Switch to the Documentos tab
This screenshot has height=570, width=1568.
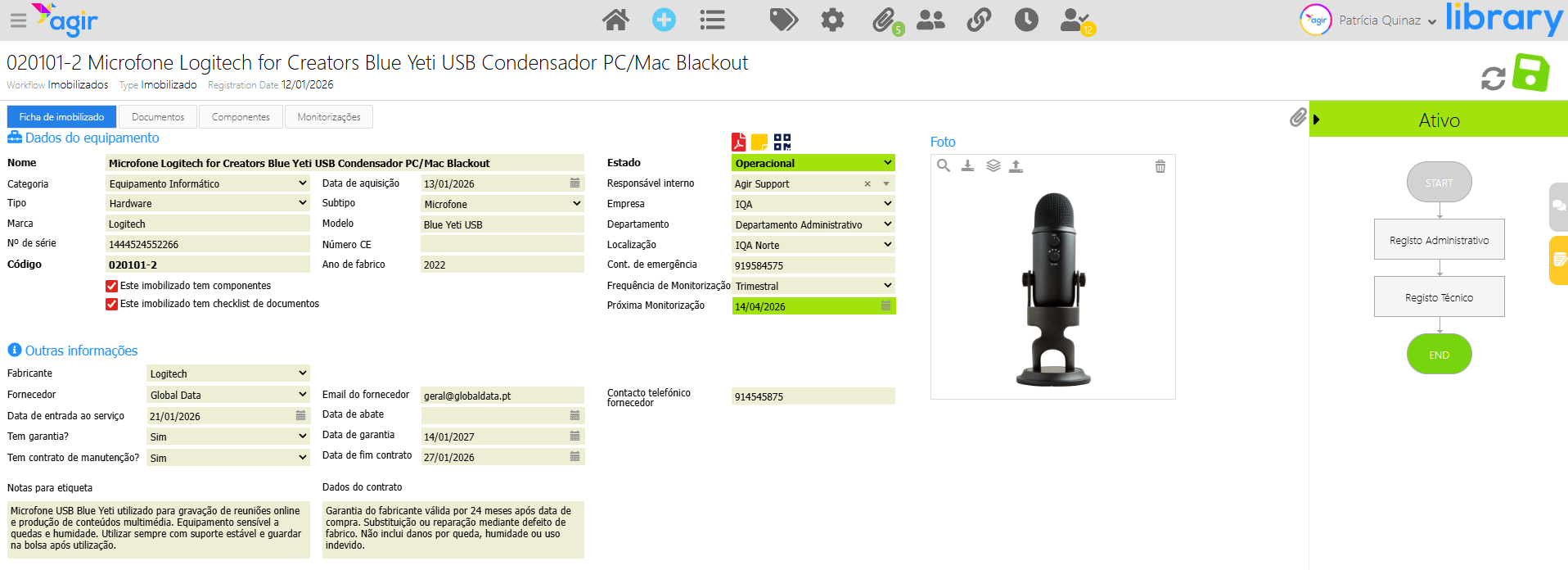point(158,117)
